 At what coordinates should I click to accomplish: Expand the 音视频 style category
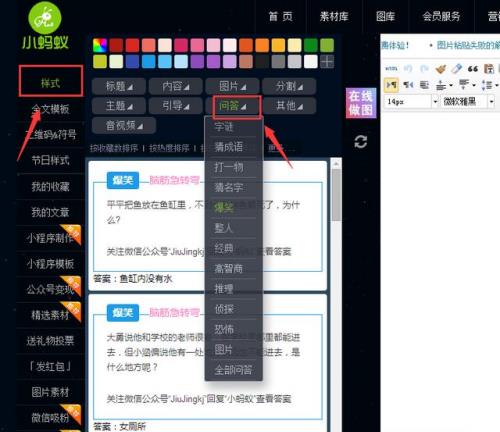[x=124, y=125]
